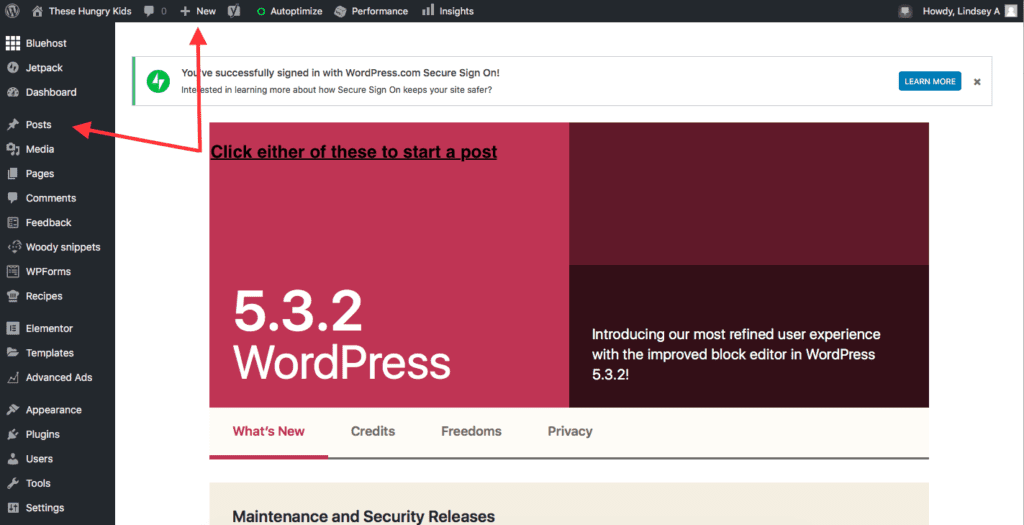
Task: Click the Elementor icon in sidebar
Action: pyautogui.click(x=12, y=328)
